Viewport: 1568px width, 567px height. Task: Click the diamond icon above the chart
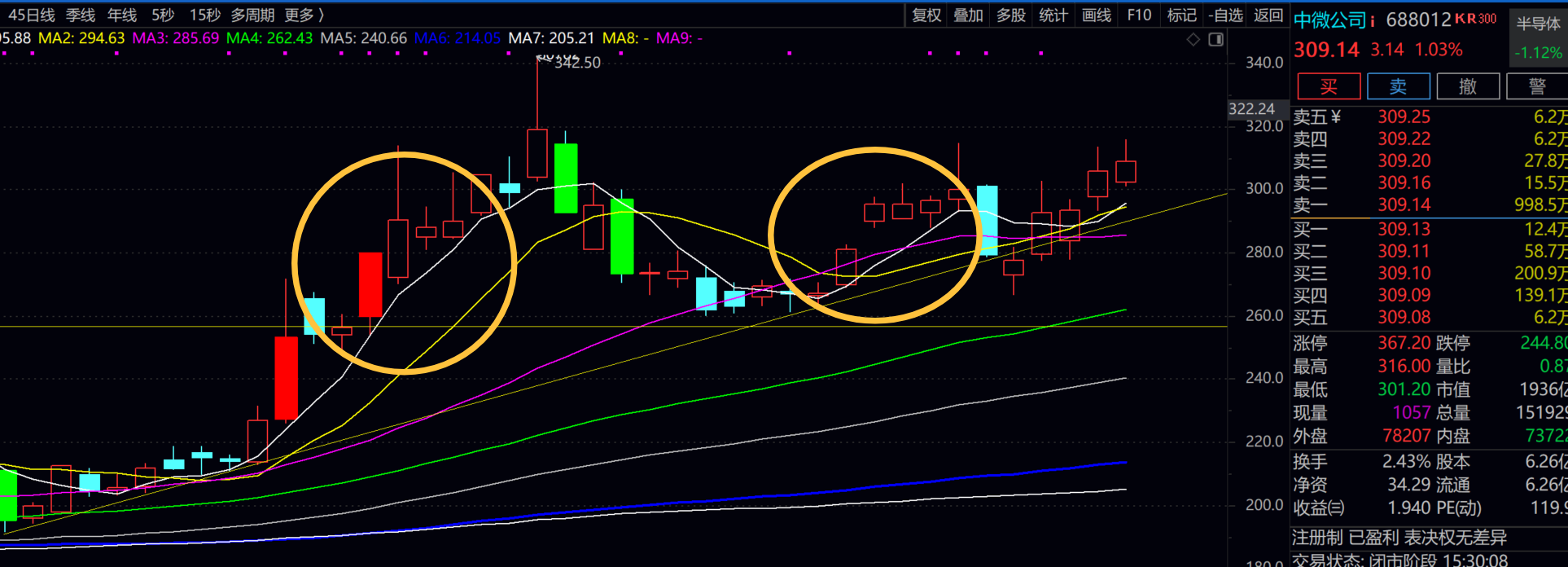click(x=1194, y=39)
